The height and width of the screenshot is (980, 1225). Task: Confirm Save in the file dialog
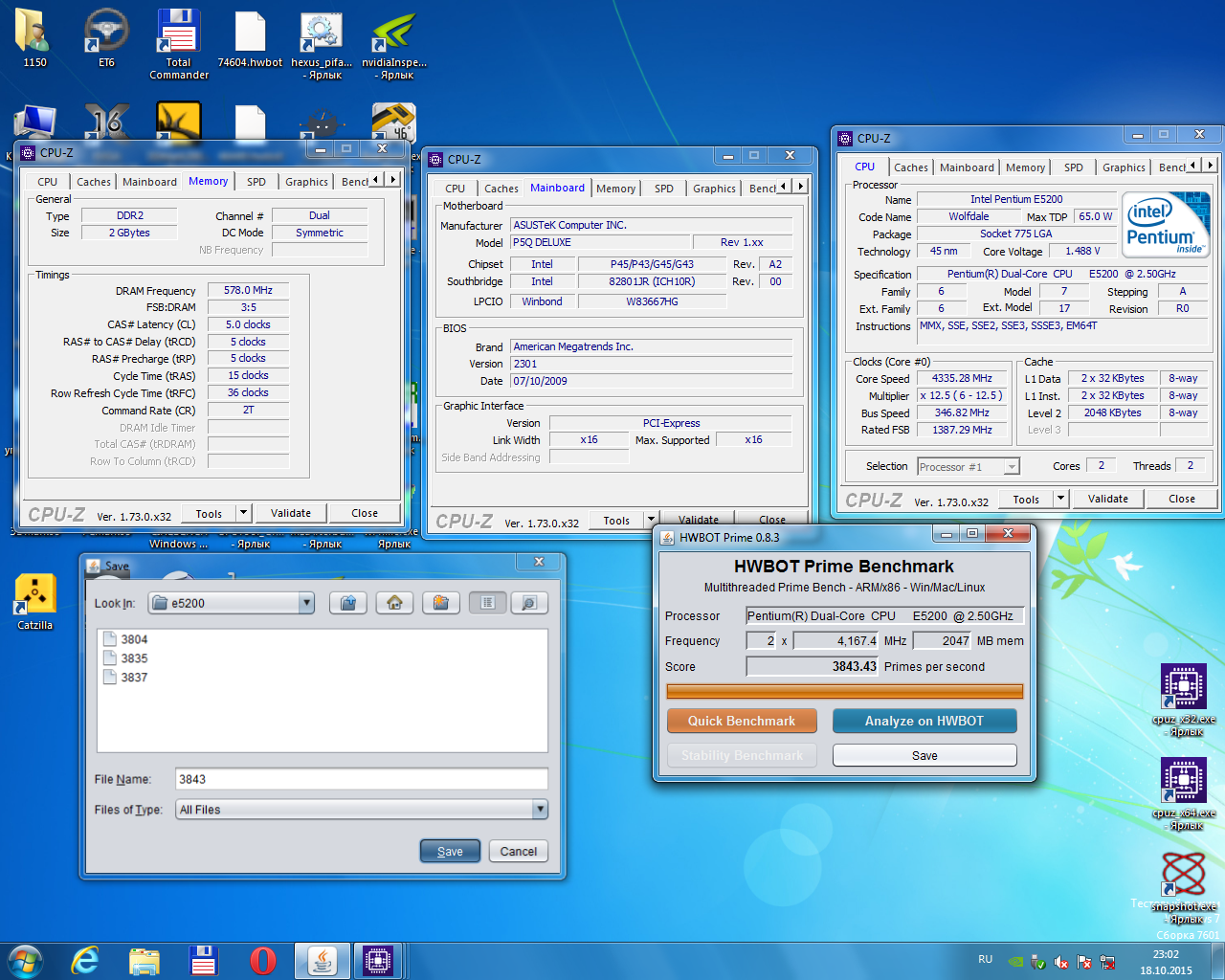point(450,851)
